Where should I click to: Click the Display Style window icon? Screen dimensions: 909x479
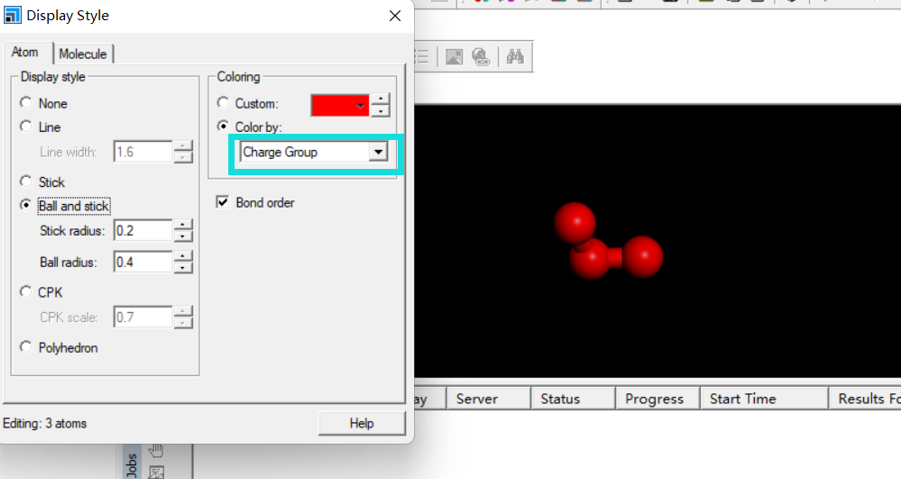pos(12,15)
